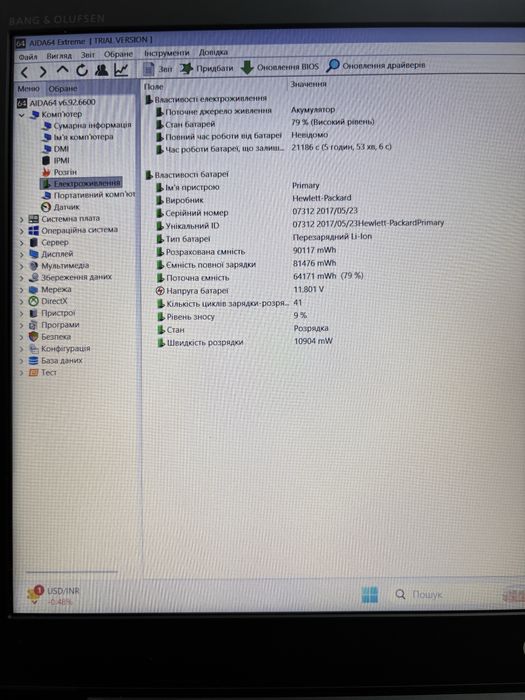Select the Розрахована ємність row
The image size is (525, 700).
pos(246,251)
